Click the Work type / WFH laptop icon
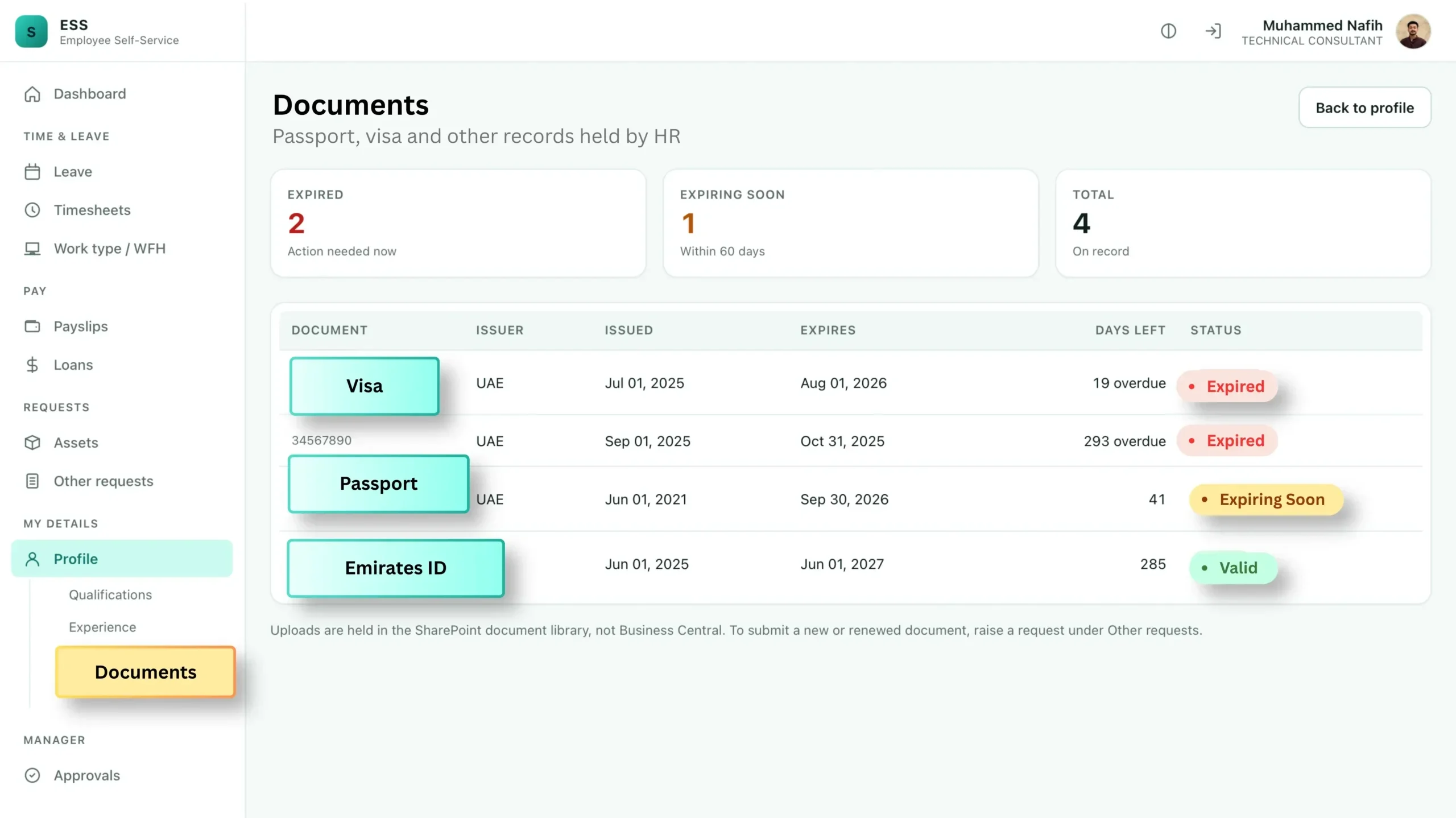Screen dimensions: 1456x818 click(x=32, y=249)
